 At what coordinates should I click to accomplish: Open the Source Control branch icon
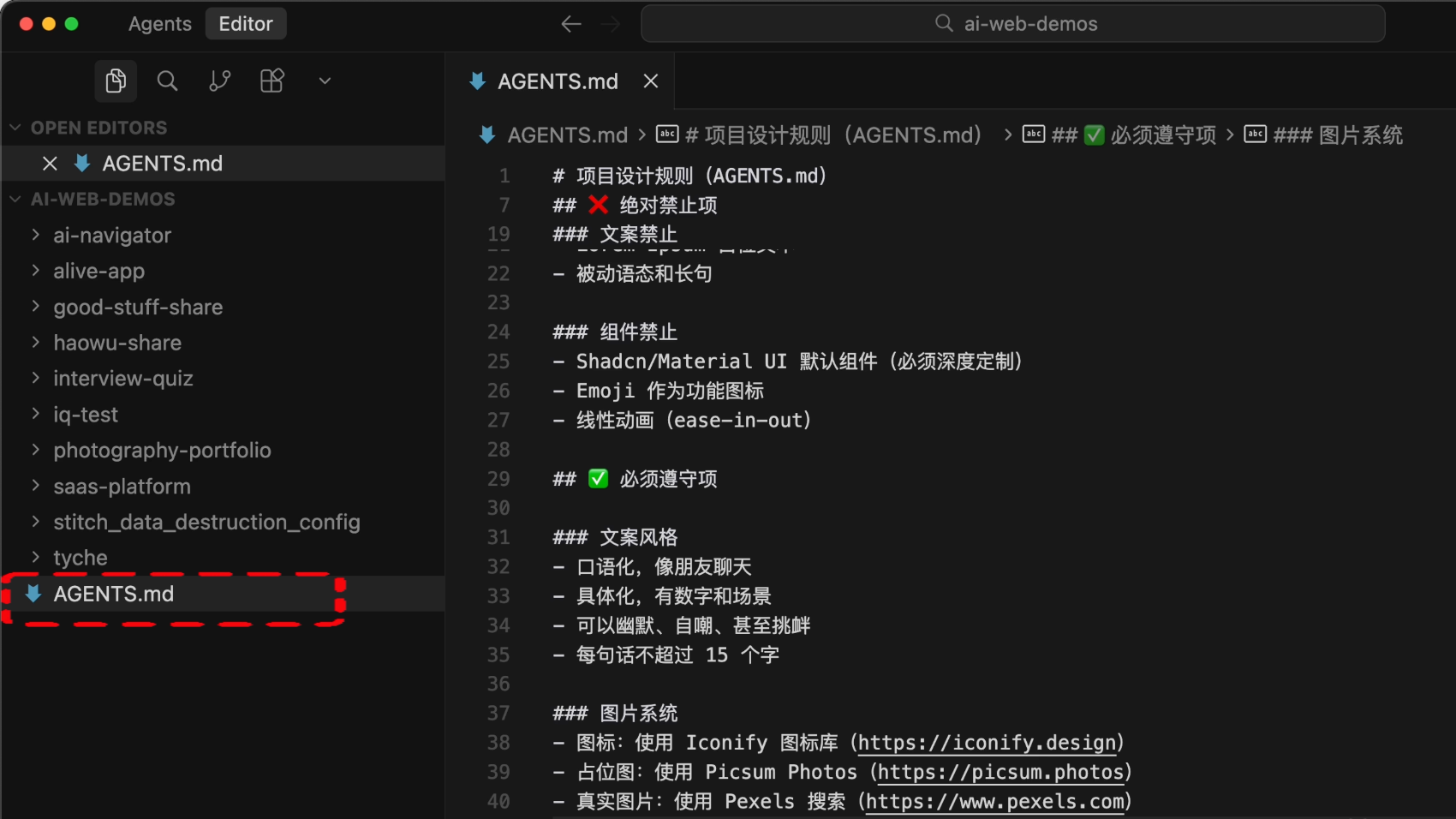220,81
